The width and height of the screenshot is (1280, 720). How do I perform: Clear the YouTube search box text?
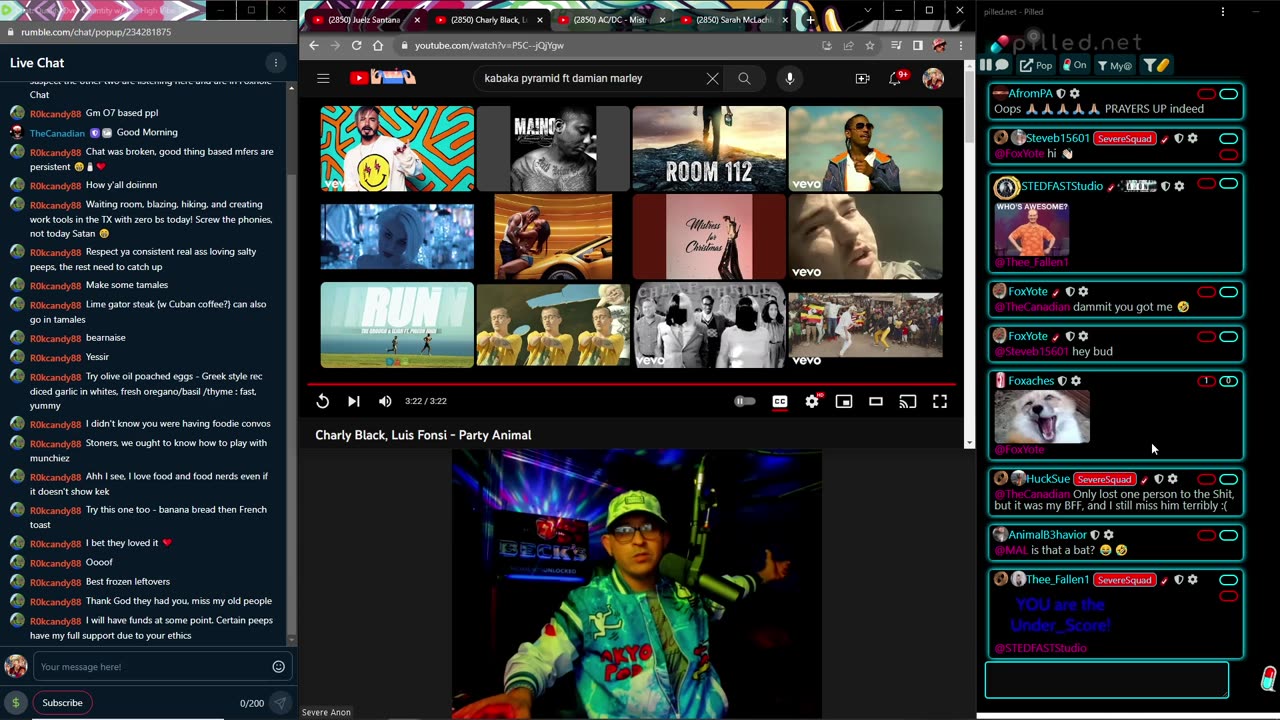pyautogui.click(x=712, y=78)
